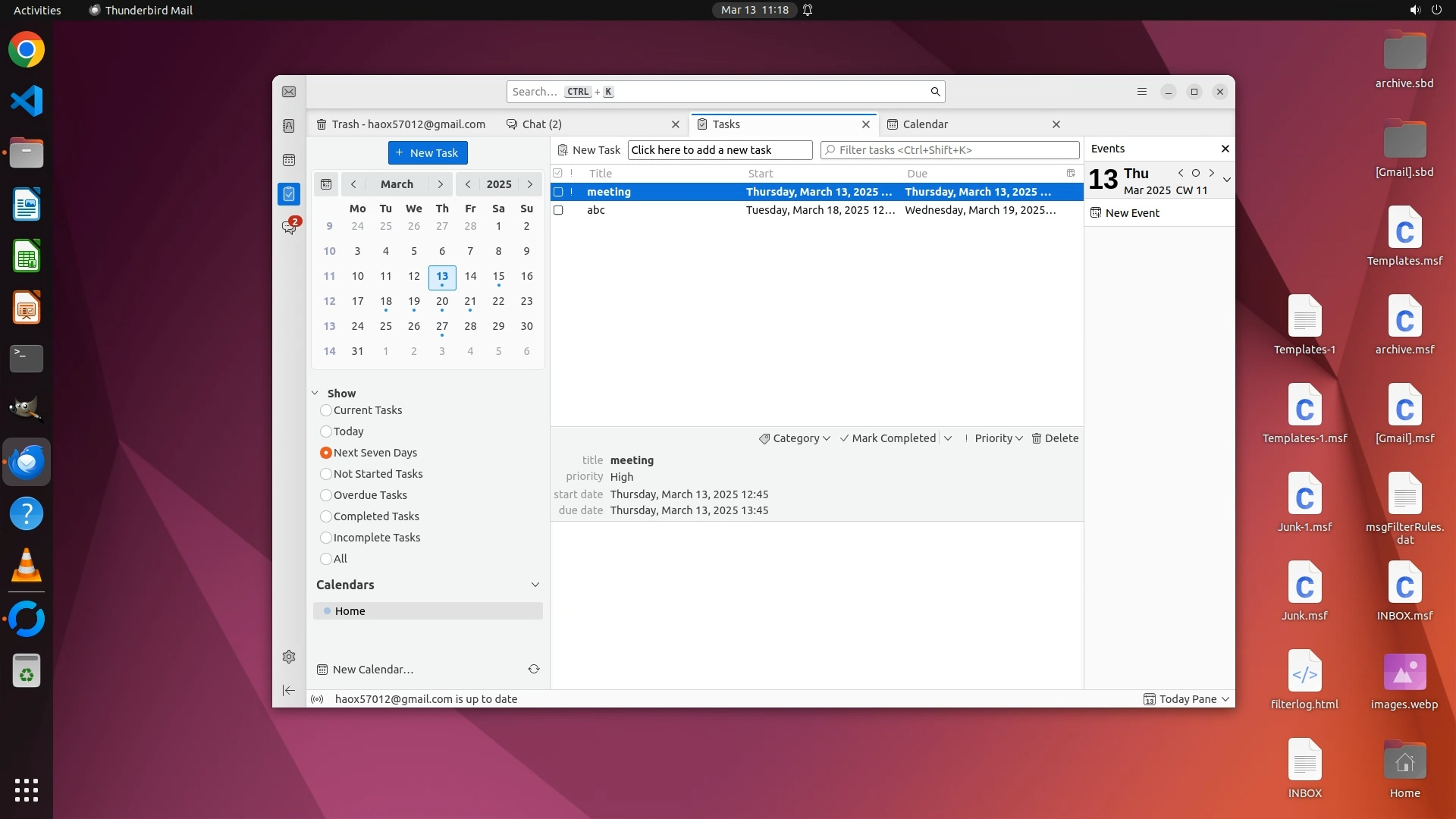Switch to the Chat (2) tab
Screen dimensions: 1456x819
541,124
